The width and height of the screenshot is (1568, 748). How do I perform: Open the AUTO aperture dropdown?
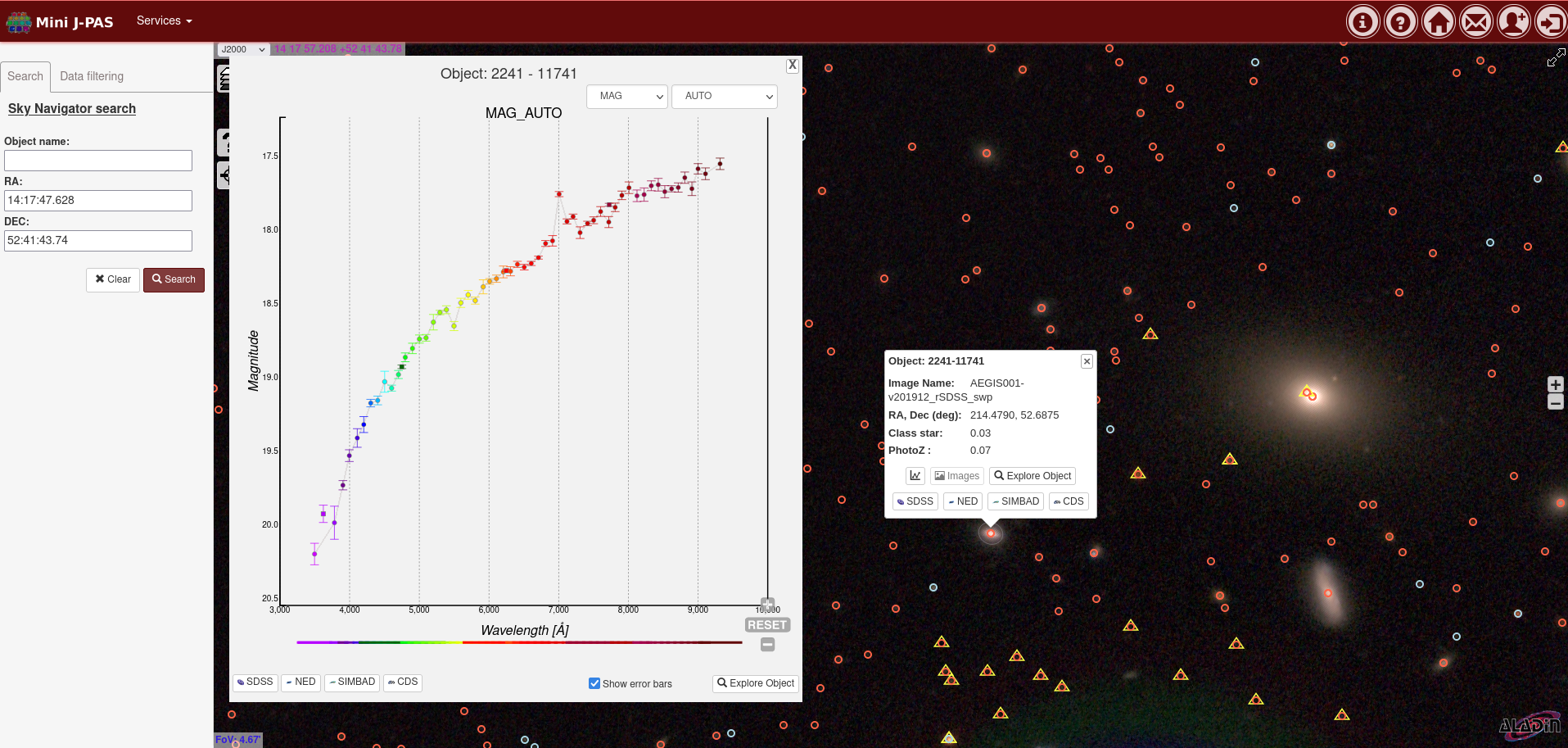[724, 97]
